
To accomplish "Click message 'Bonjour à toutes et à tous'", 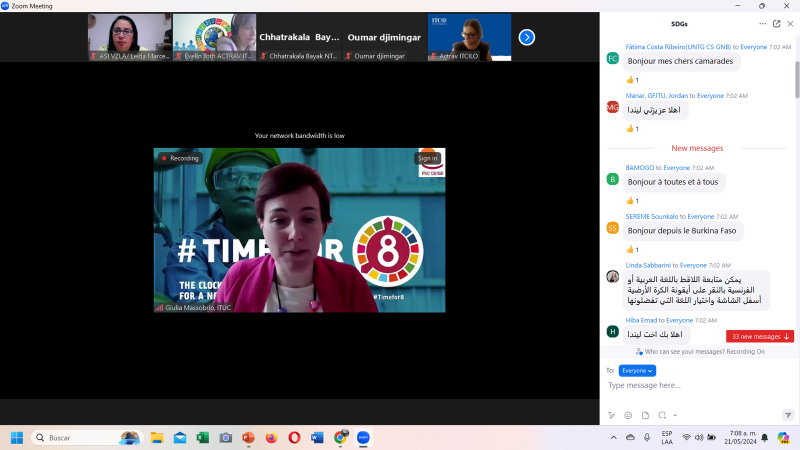I will click(673, 182).
